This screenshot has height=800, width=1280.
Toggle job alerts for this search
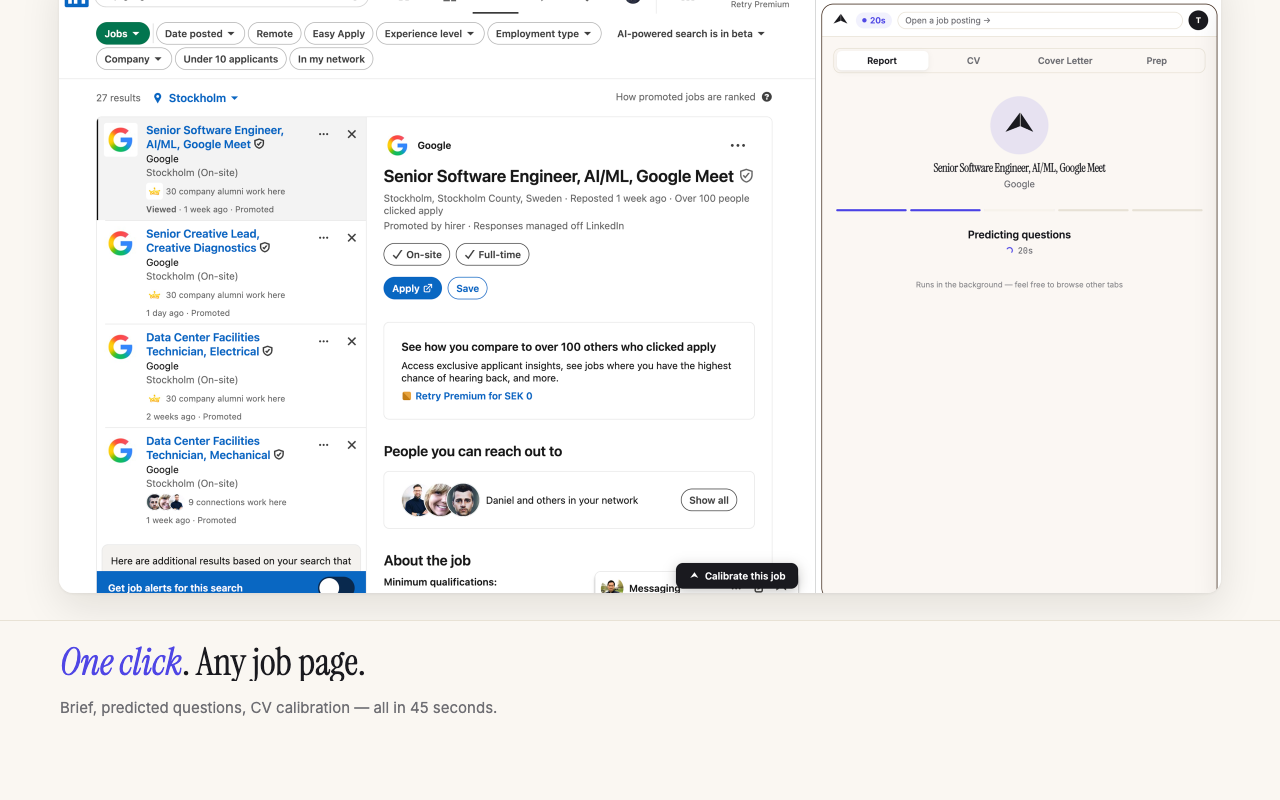[x=336, y=587]
